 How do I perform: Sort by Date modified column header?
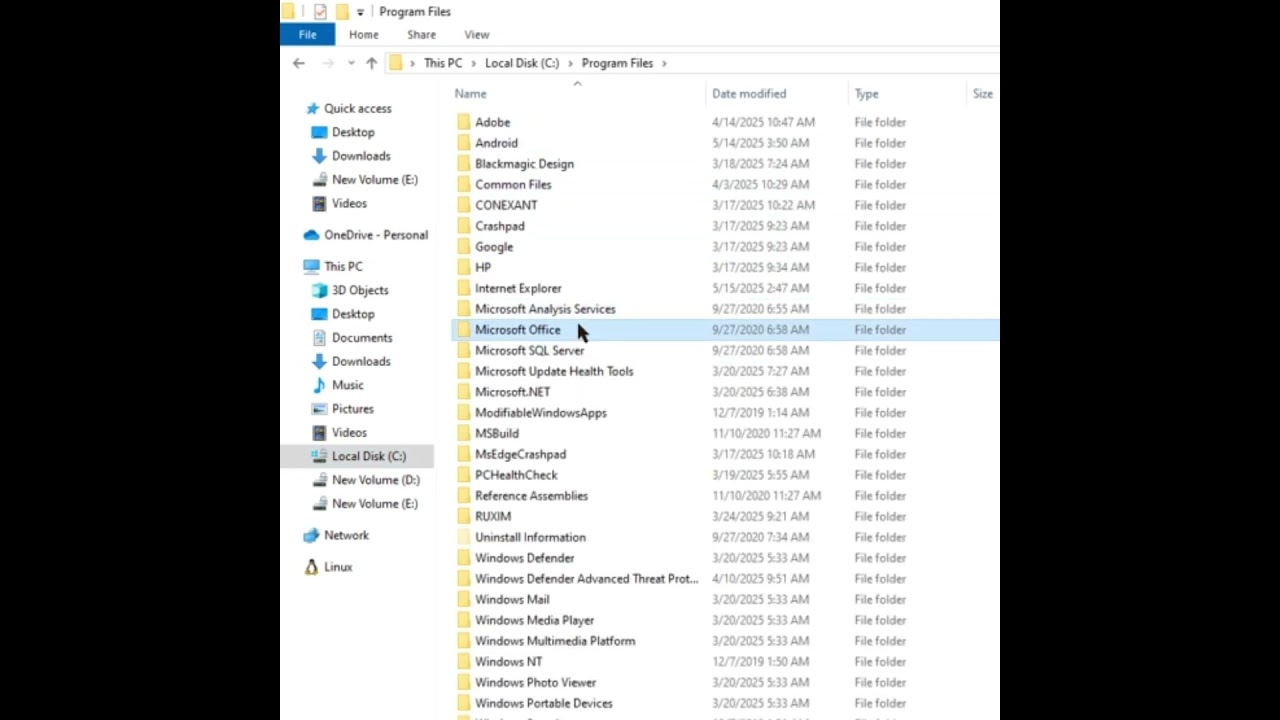749,94
